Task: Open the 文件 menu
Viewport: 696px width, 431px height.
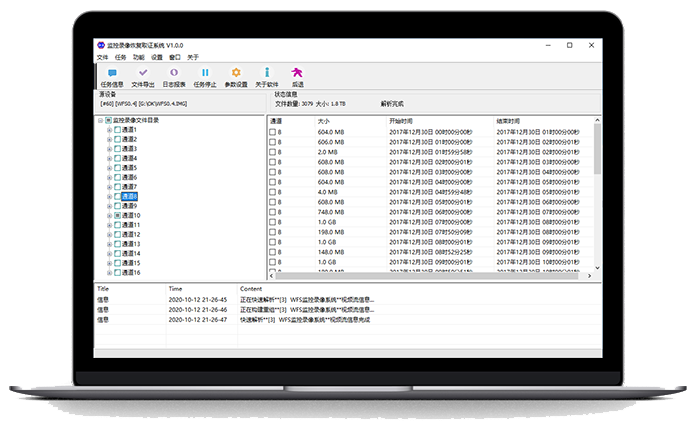Action: (102, 58)
